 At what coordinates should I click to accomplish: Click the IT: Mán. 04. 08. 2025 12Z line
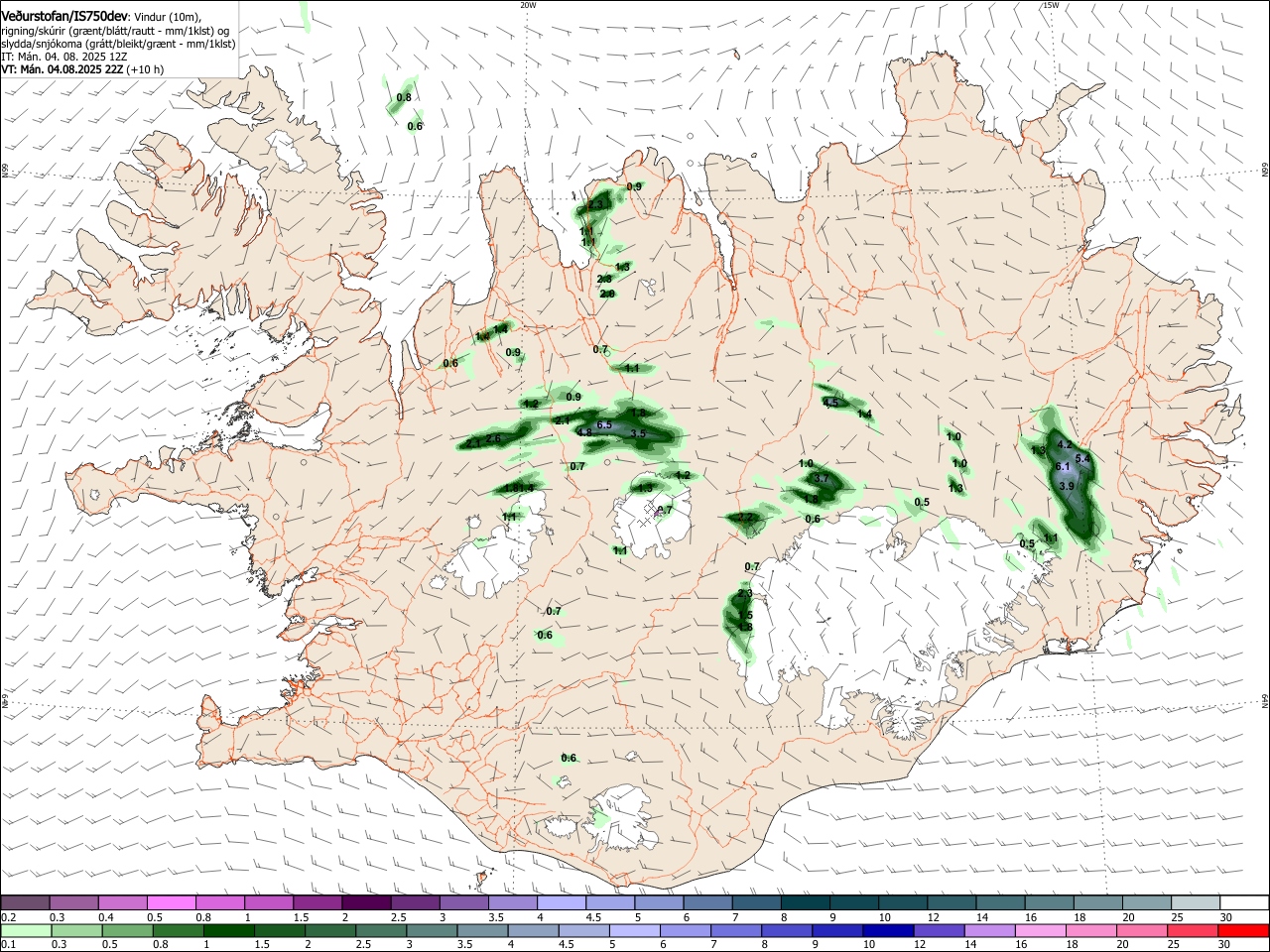coord(64,57)
